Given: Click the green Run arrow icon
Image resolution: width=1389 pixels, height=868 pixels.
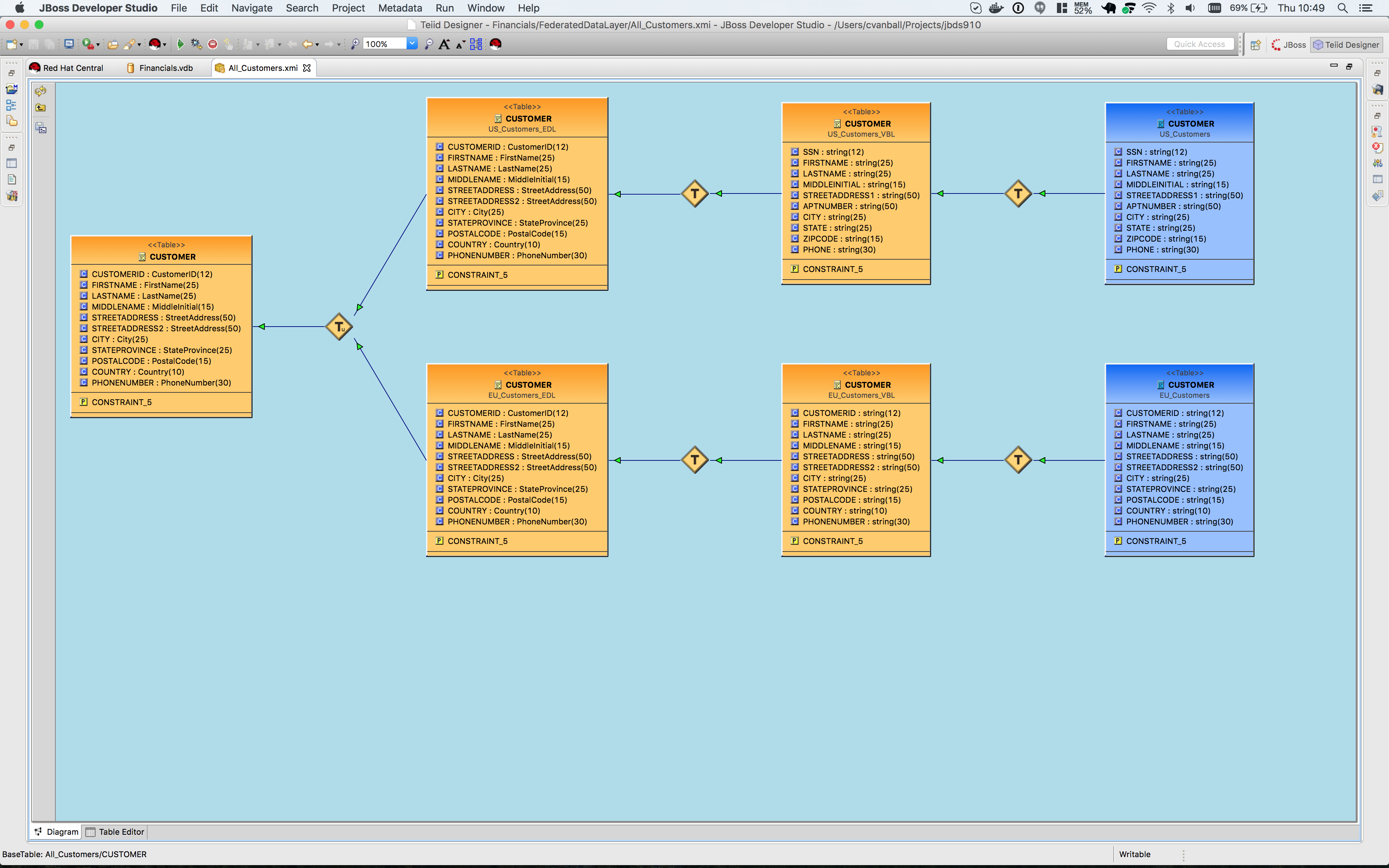Looking at the screenshot, I should point(181,44).
